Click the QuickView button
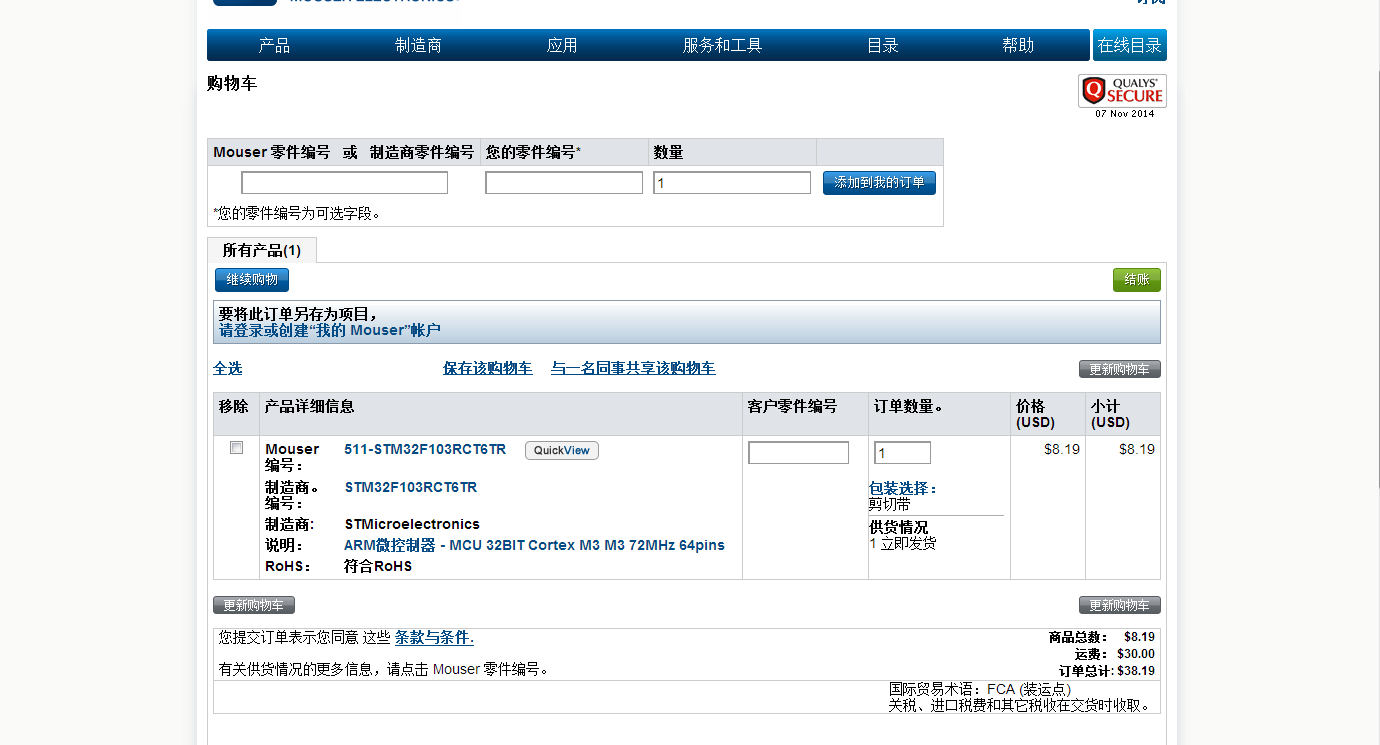 (x=562, y=450)
